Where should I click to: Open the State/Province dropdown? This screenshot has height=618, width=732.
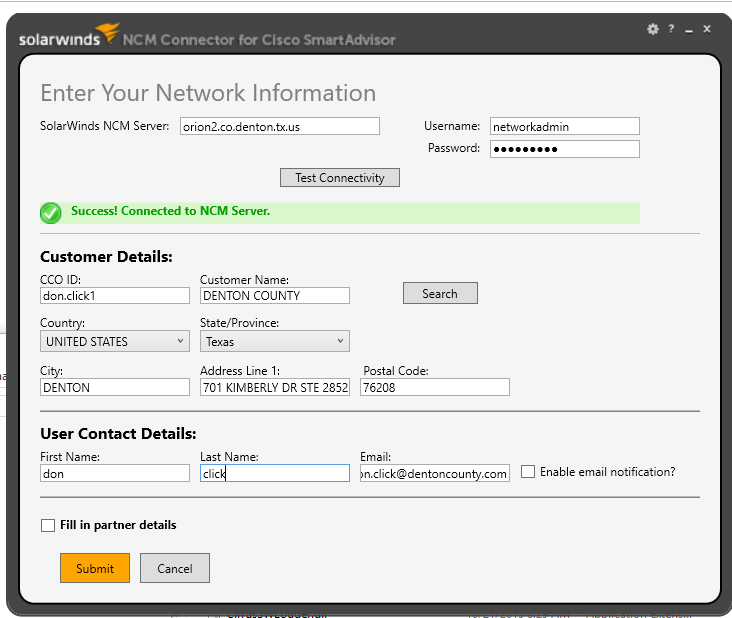coord(274,341)
